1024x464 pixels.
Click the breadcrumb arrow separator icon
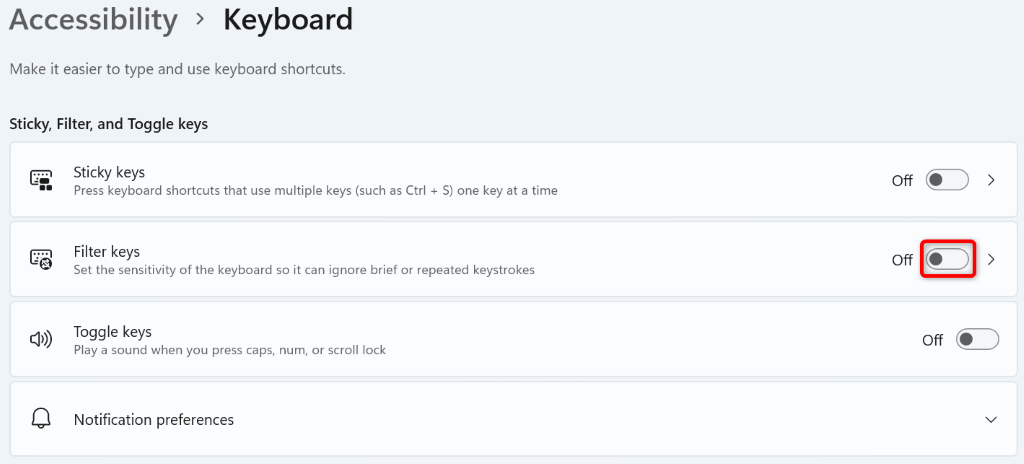pyautogui.click(x=200, y=20)
